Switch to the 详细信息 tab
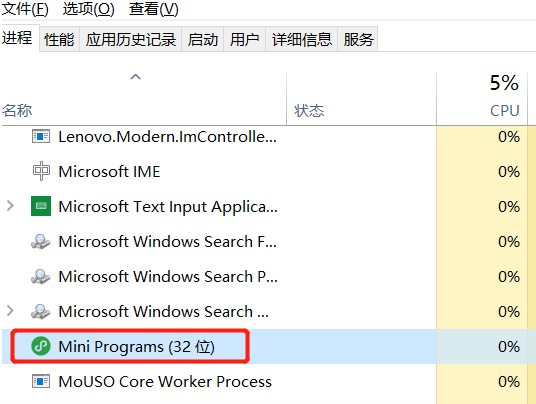Viewport: 536px width, 404px height. (x=302, y=39)
